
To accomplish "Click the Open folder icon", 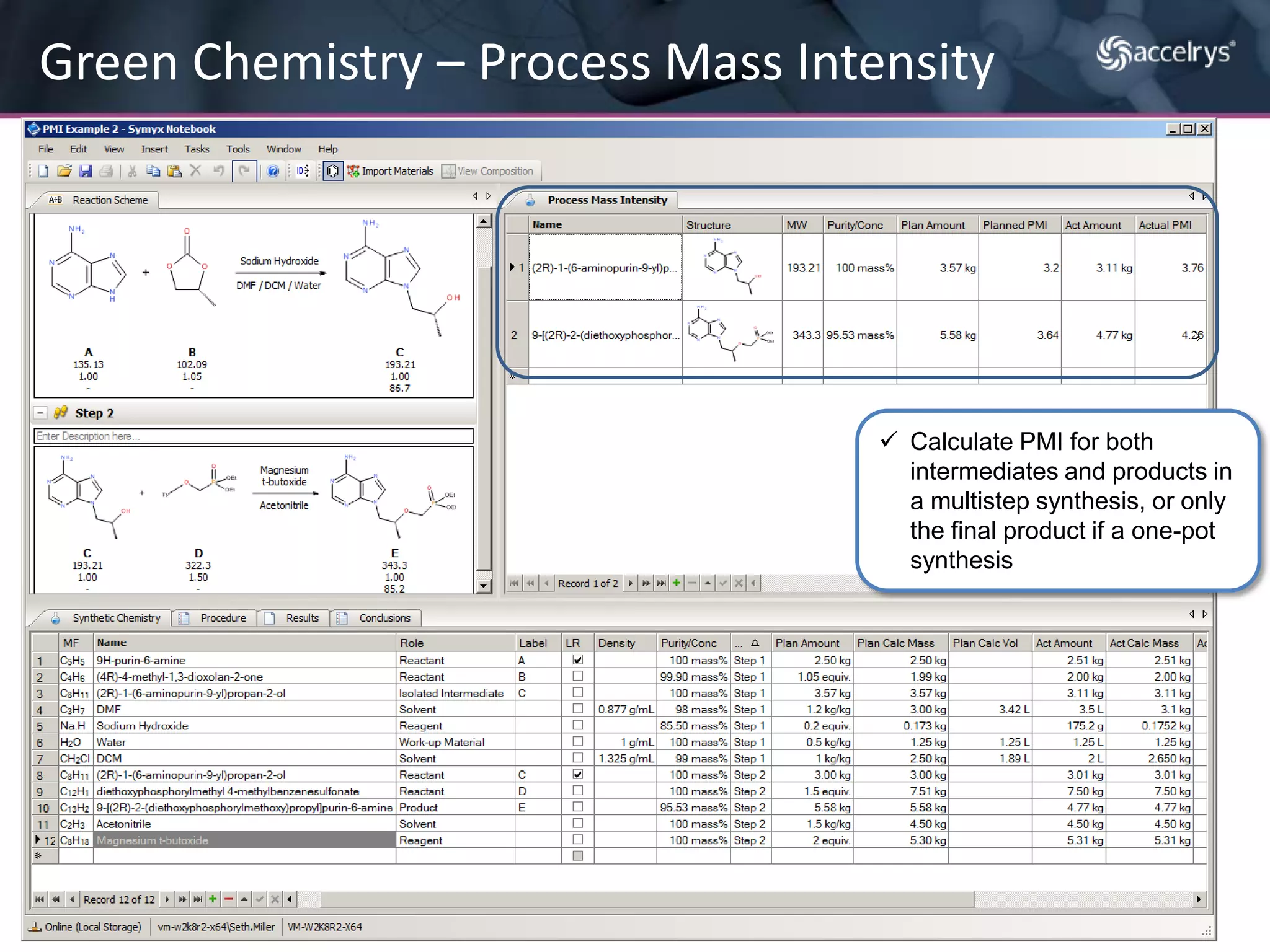I will [x=64, y=171].
